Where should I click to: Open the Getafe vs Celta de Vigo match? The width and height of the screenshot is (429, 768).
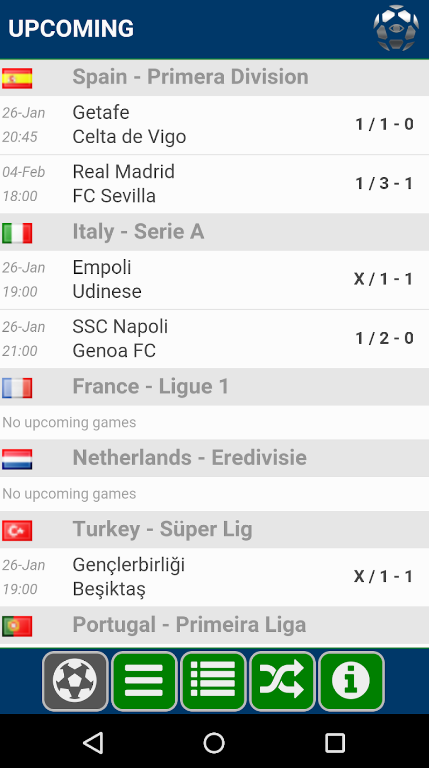[214, 125]
